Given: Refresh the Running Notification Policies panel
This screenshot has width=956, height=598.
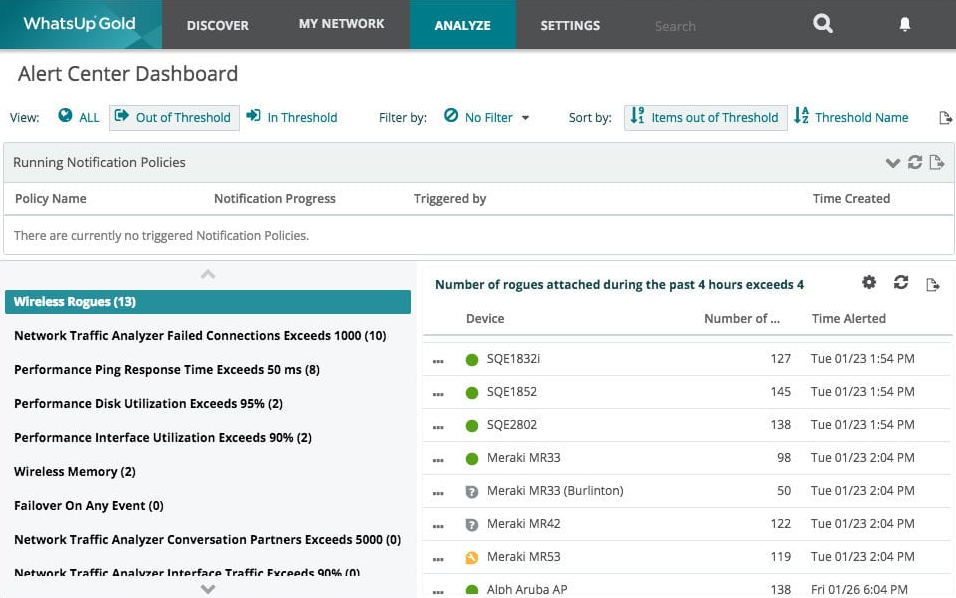Looking at the screenshot, I should [915, 162].
